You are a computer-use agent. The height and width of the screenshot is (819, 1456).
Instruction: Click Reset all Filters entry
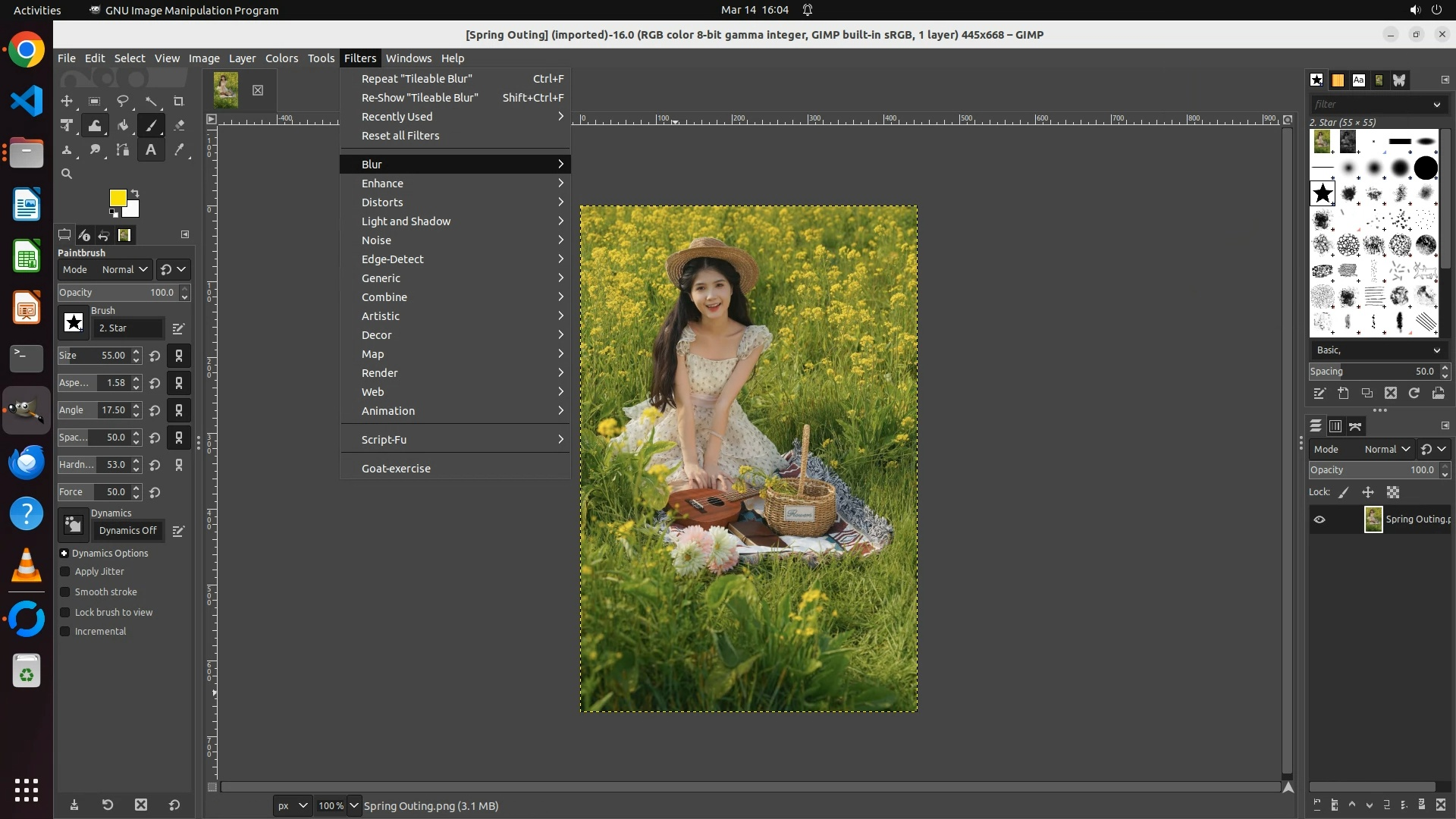(x=400, y=136)
